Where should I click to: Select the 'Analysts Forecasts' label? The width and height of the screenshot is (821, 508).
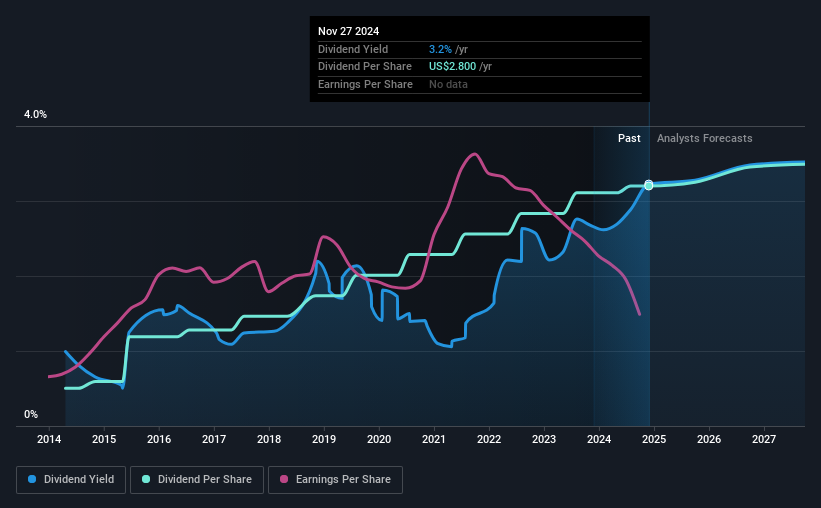pyautogui.click(x=704, y=138)
